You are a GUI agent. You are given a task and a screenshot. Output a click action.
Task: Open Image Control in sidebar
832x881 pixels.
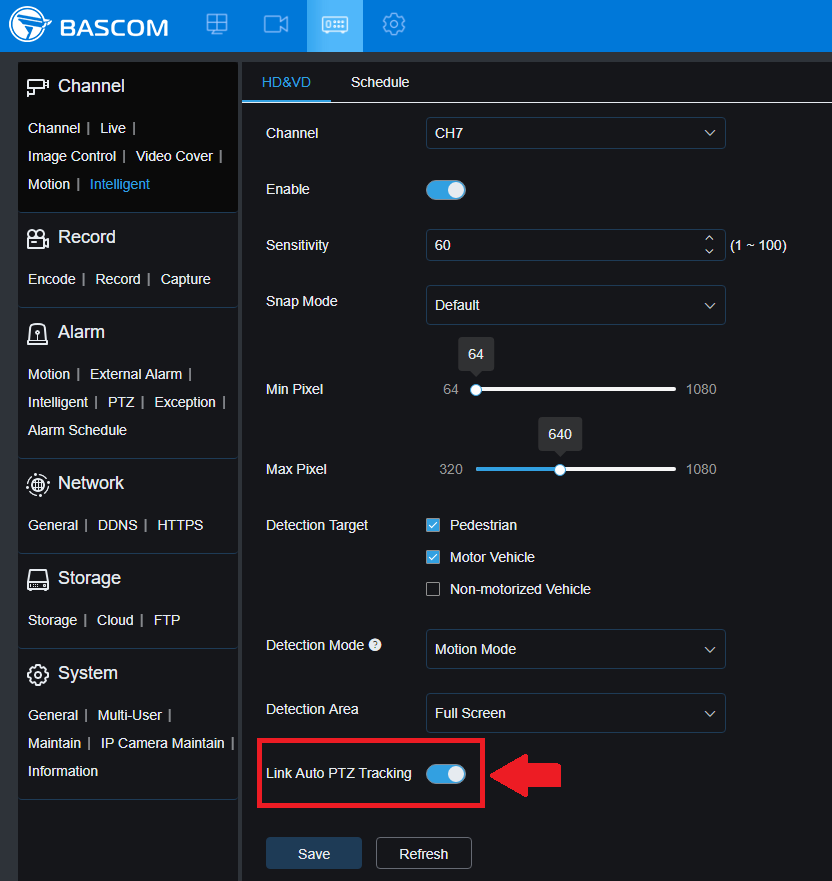(x=72, y=156)
